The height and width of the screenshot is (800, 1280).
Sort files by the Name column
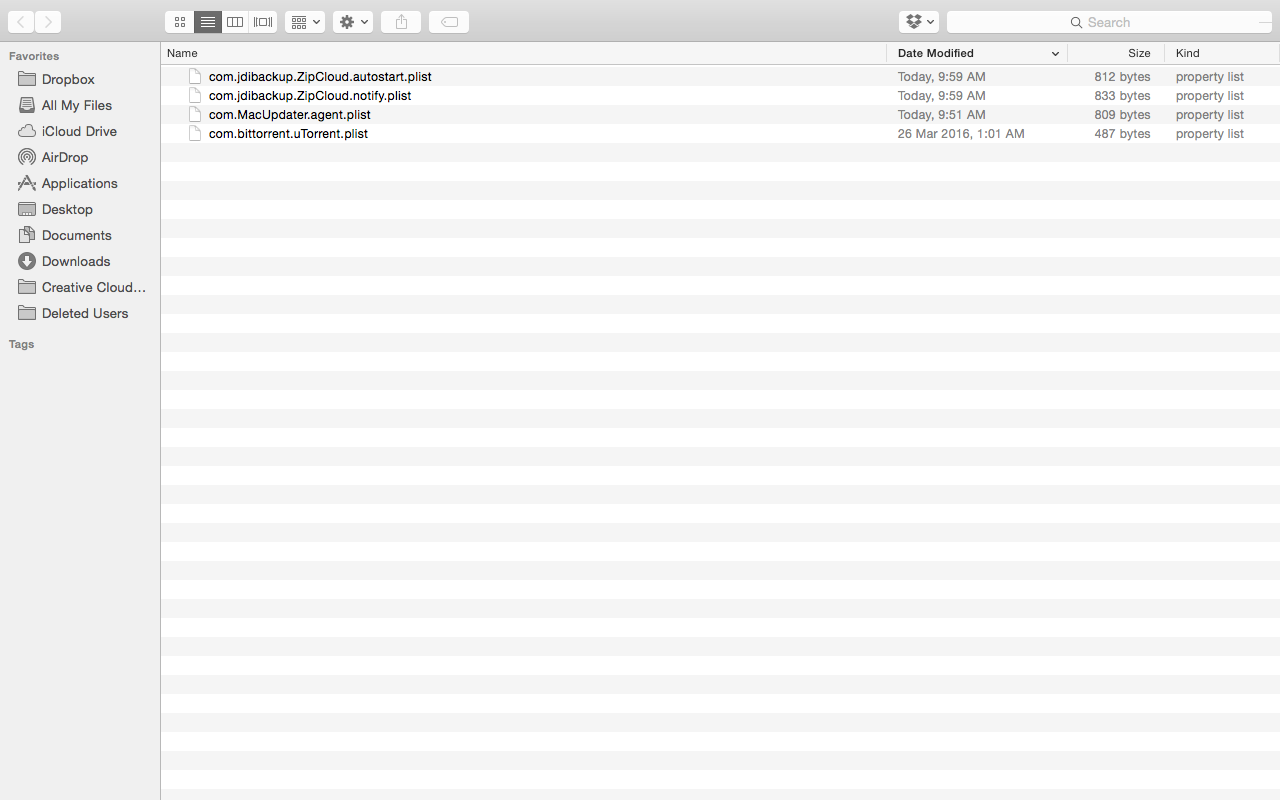(524, 53)
